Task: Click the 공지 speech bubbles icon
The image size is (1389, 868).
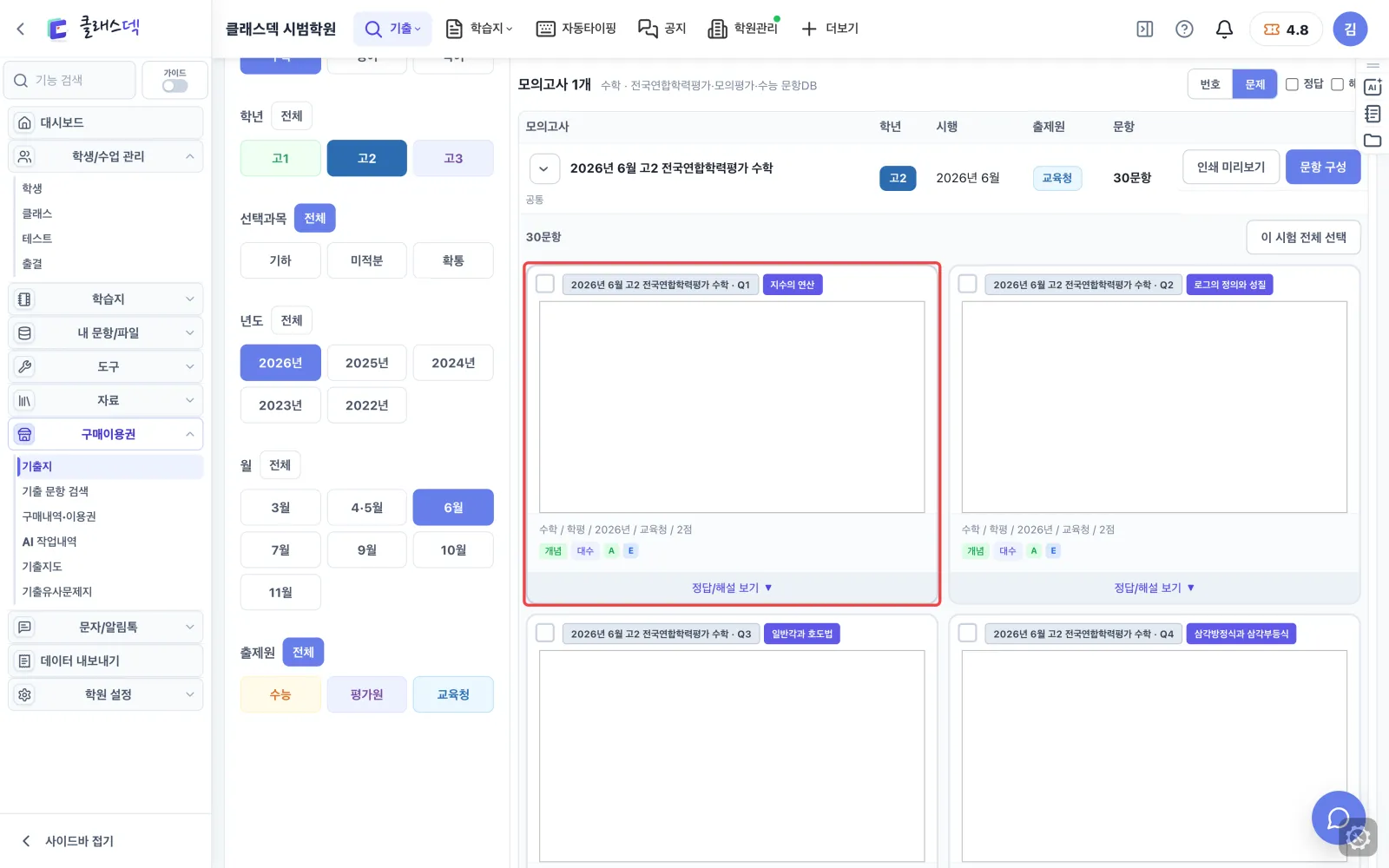Action: [648, 29]
